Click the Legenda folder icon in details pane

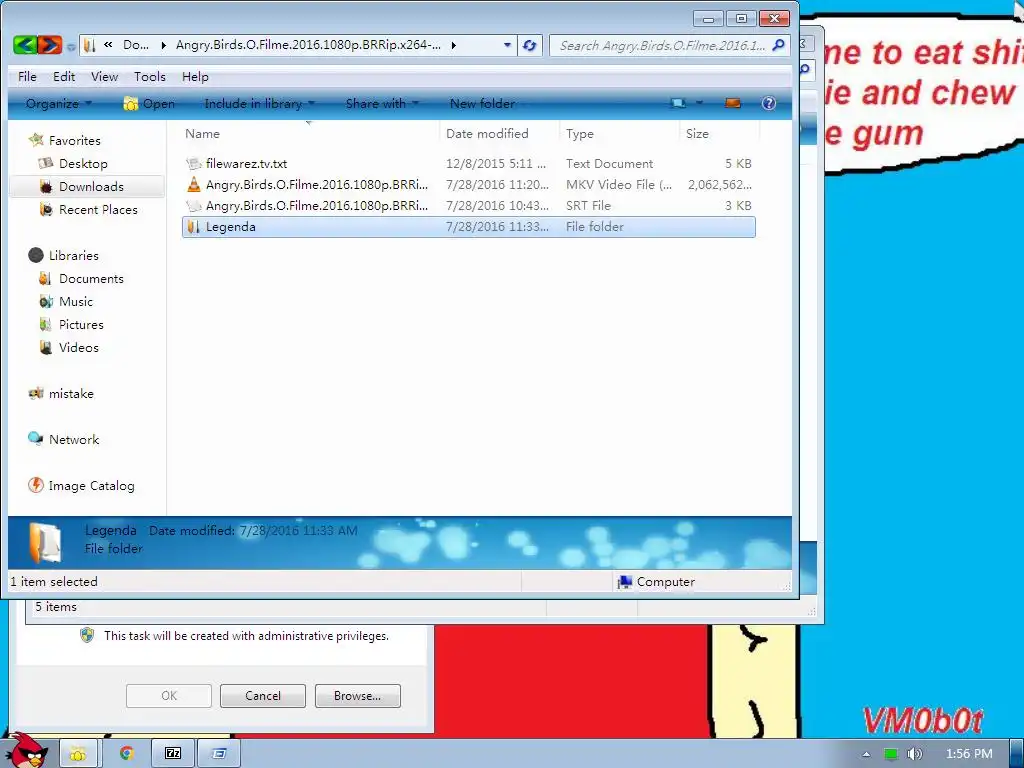[44, 542]
